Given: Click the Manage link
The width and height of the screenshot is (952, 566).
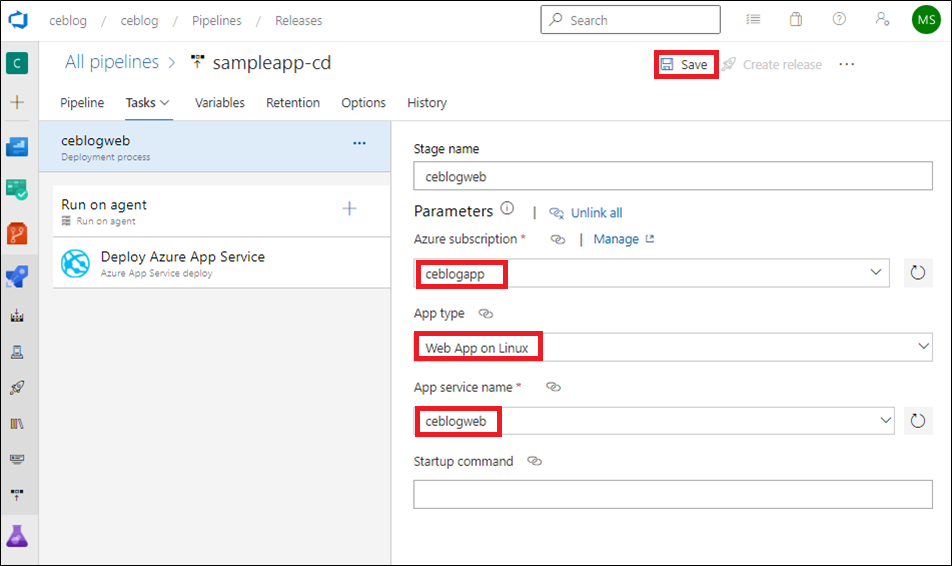Looking at the screenshot, I should pos(624,239).
